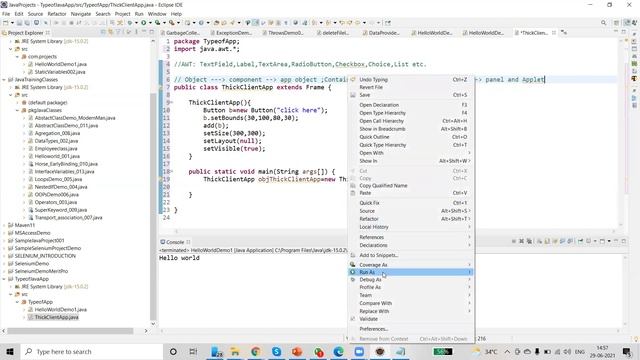
Task: Click the Cortana circle icon in taskbar
Action: pyautogui.click(x=173, y=351)
